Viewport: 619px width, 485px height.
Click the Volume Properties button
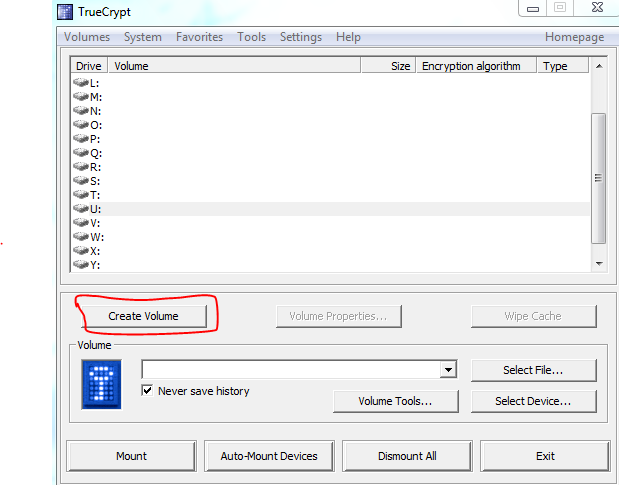coord(338,316)
